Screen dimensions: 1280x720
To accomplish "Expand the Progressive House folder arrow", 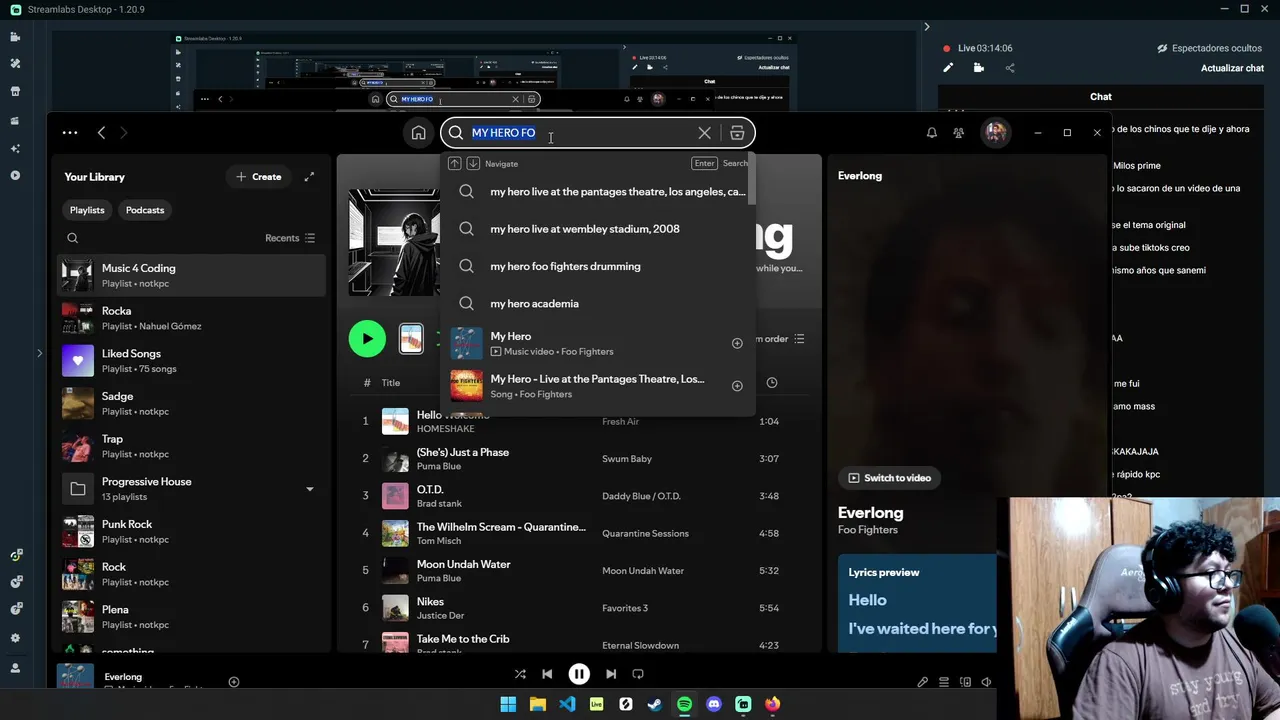I will pos(309,489).
